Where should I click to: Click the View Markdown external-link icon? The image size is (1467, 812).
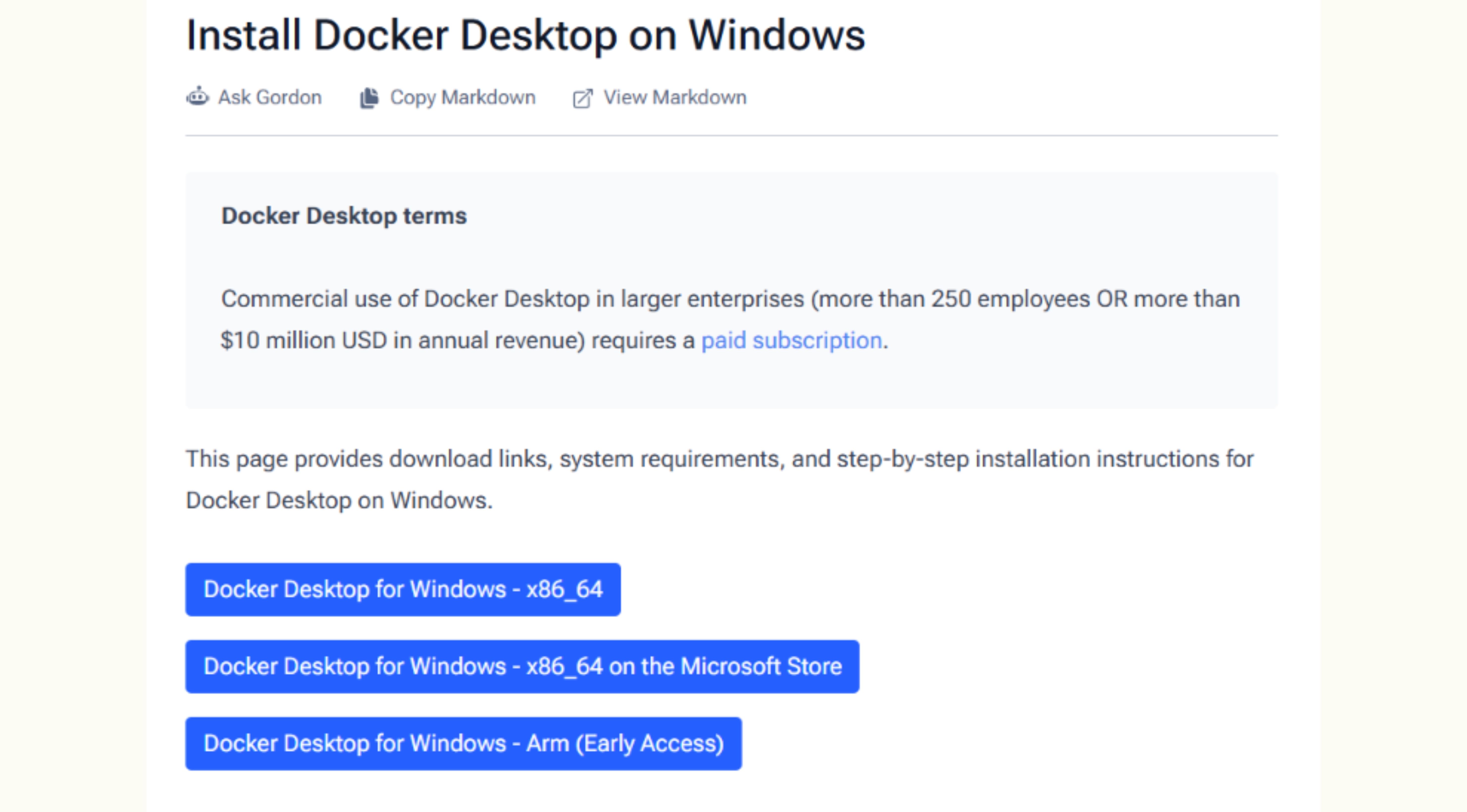coord(583,98)
